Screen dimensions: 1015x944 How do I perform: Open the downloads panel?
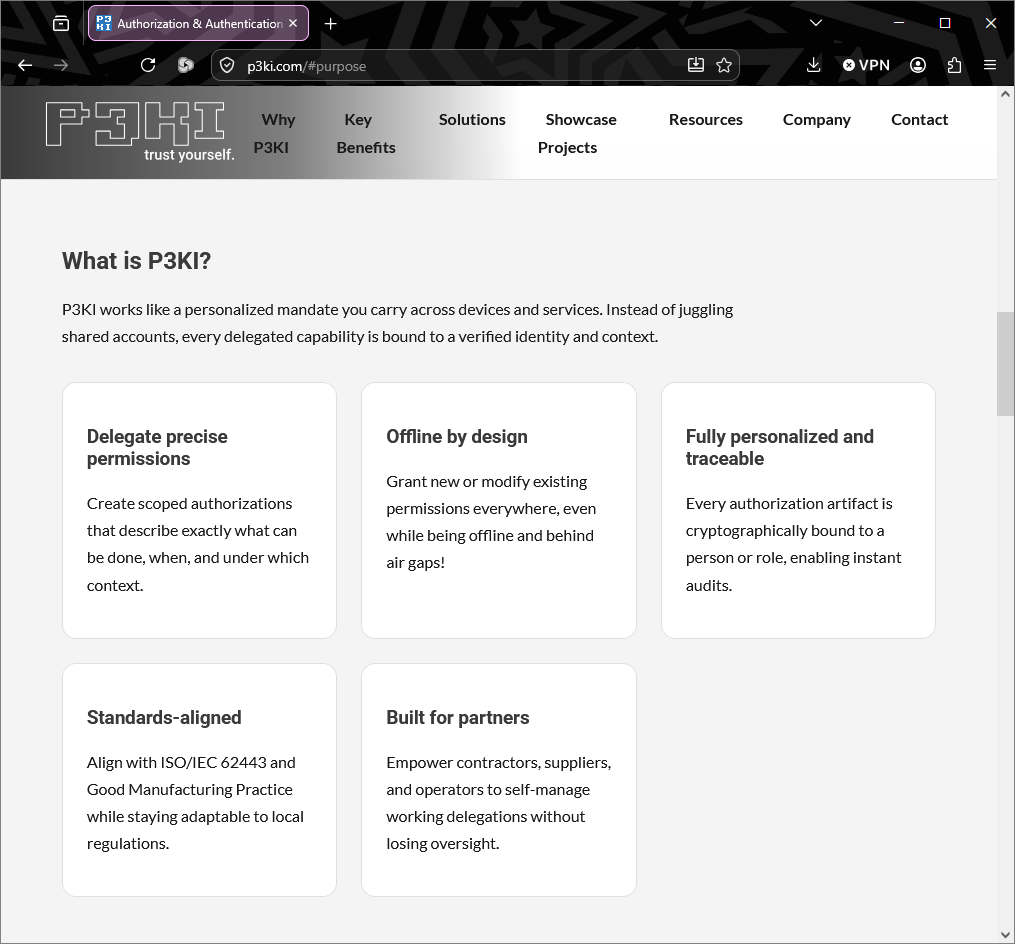click(814, 65)
